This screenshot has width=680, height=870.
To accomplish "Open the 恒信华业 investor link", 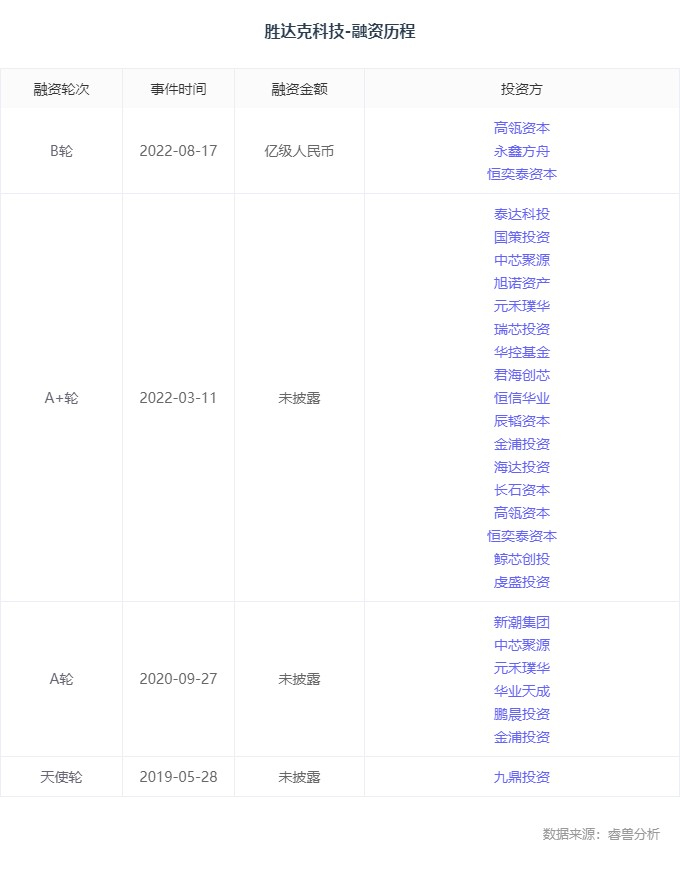I will [521, 398].
